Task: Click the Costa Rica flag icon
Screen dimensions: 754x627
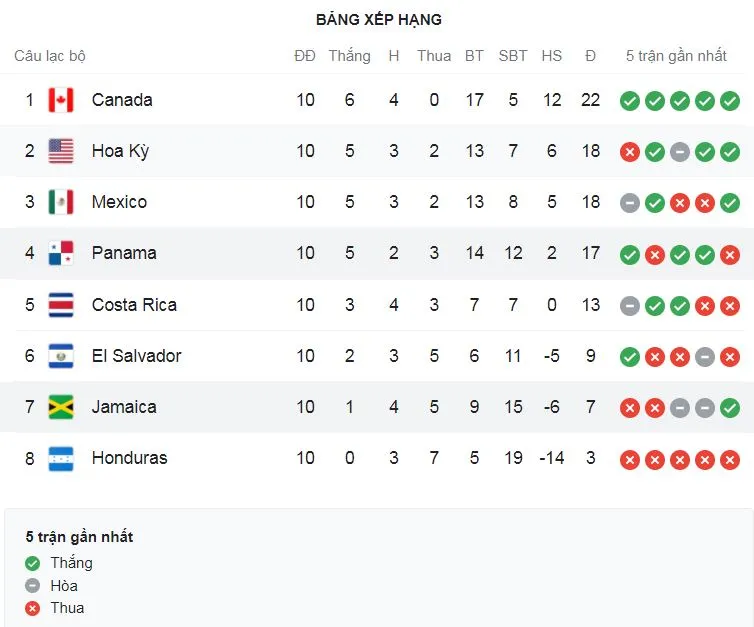Action: point(61,304)
